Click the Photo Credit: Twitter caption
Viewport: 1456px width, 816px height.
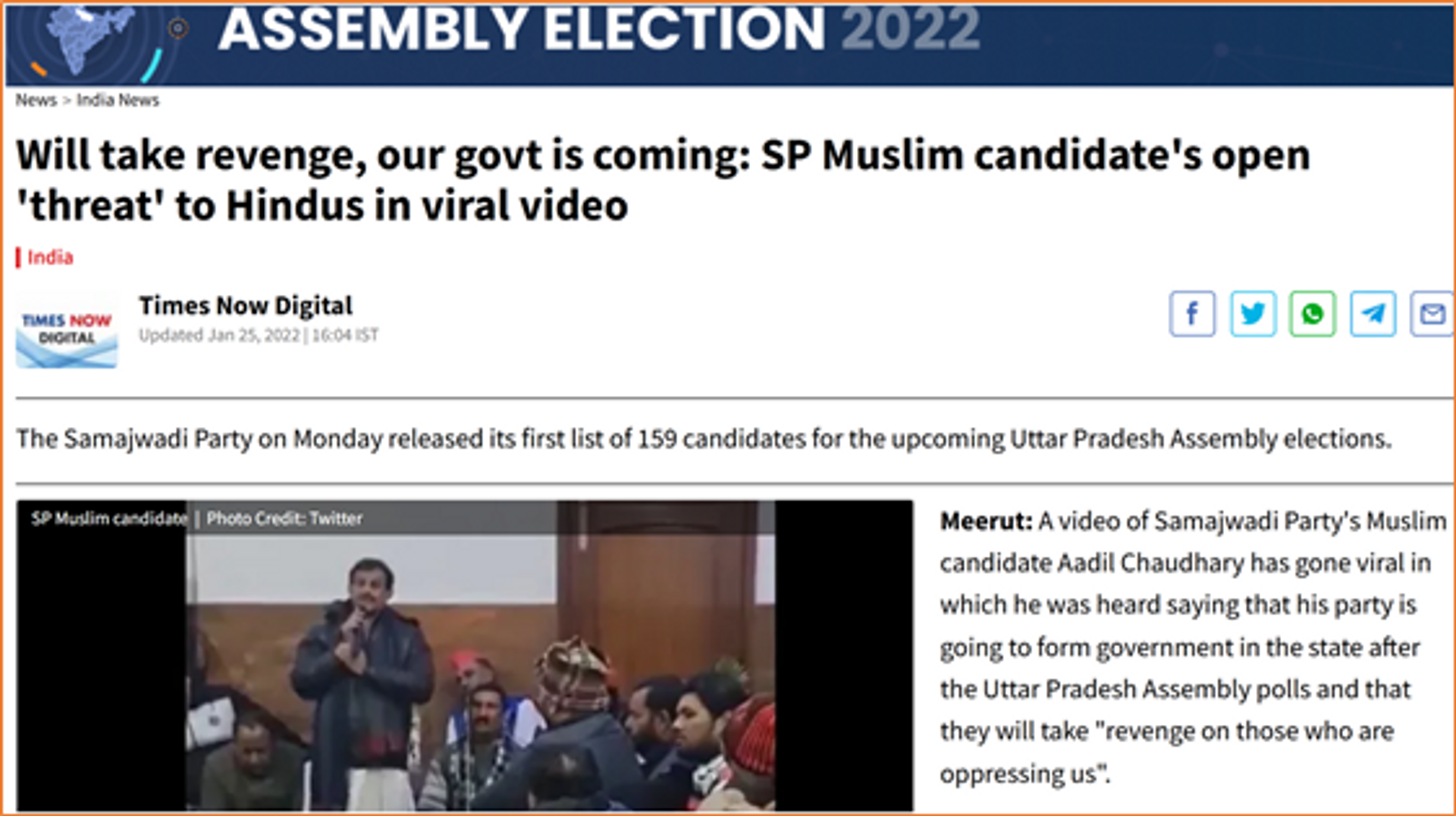point(284,519)
